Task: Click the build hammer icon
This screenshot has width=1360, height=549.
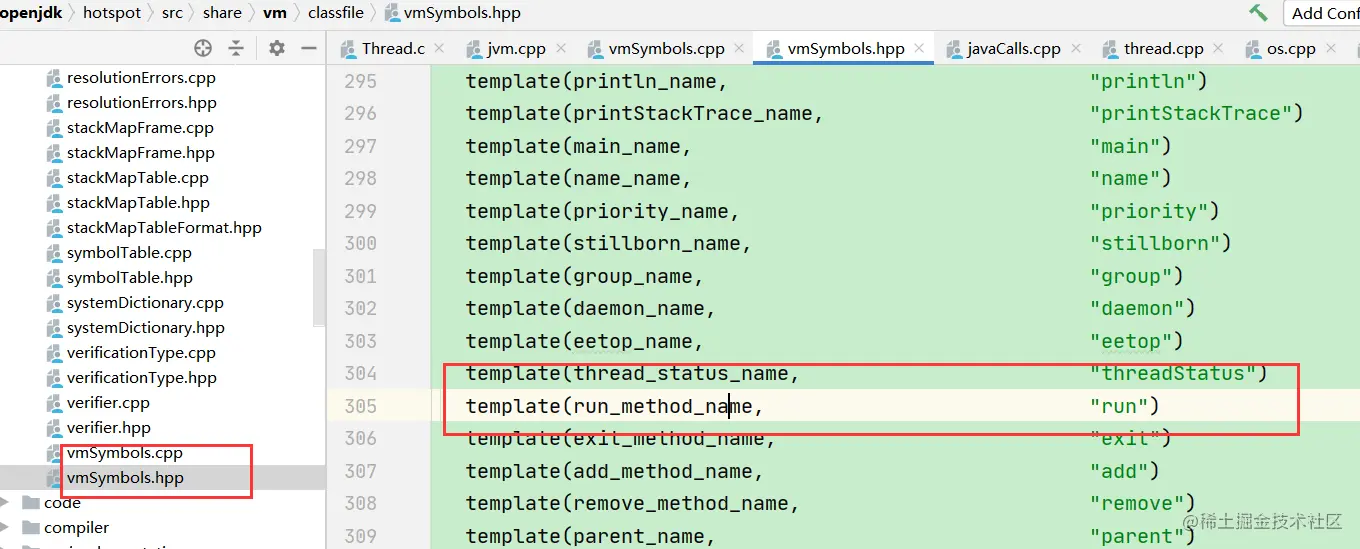Action: [x=1258, y=13]
